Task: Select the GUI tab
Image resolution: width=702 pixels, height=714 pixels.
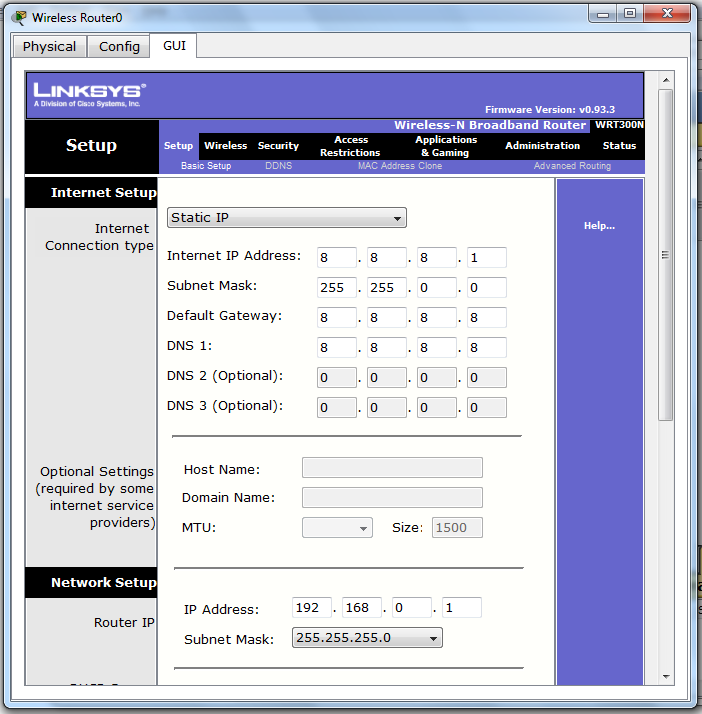Action: pyautogui.click(x=174, y=46)
